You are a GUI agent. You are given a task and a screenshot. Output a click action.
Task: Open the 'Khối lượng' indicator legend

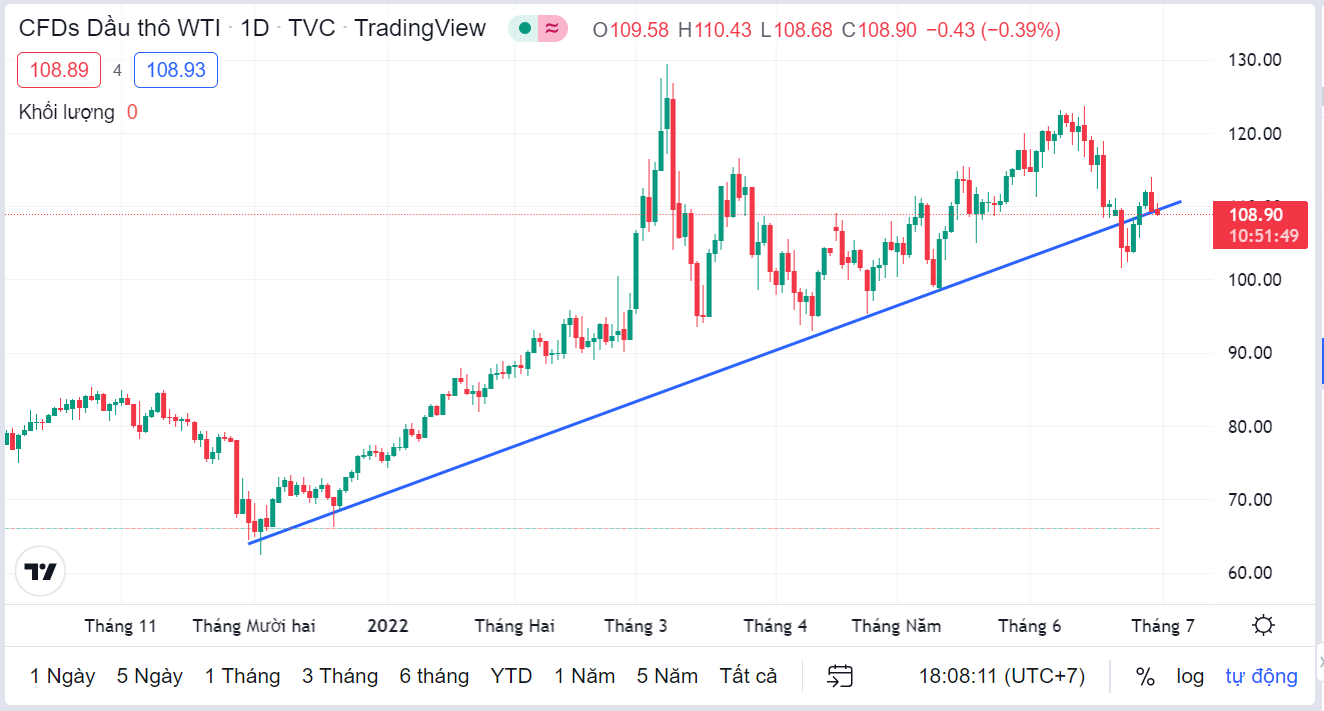point(67,112)
